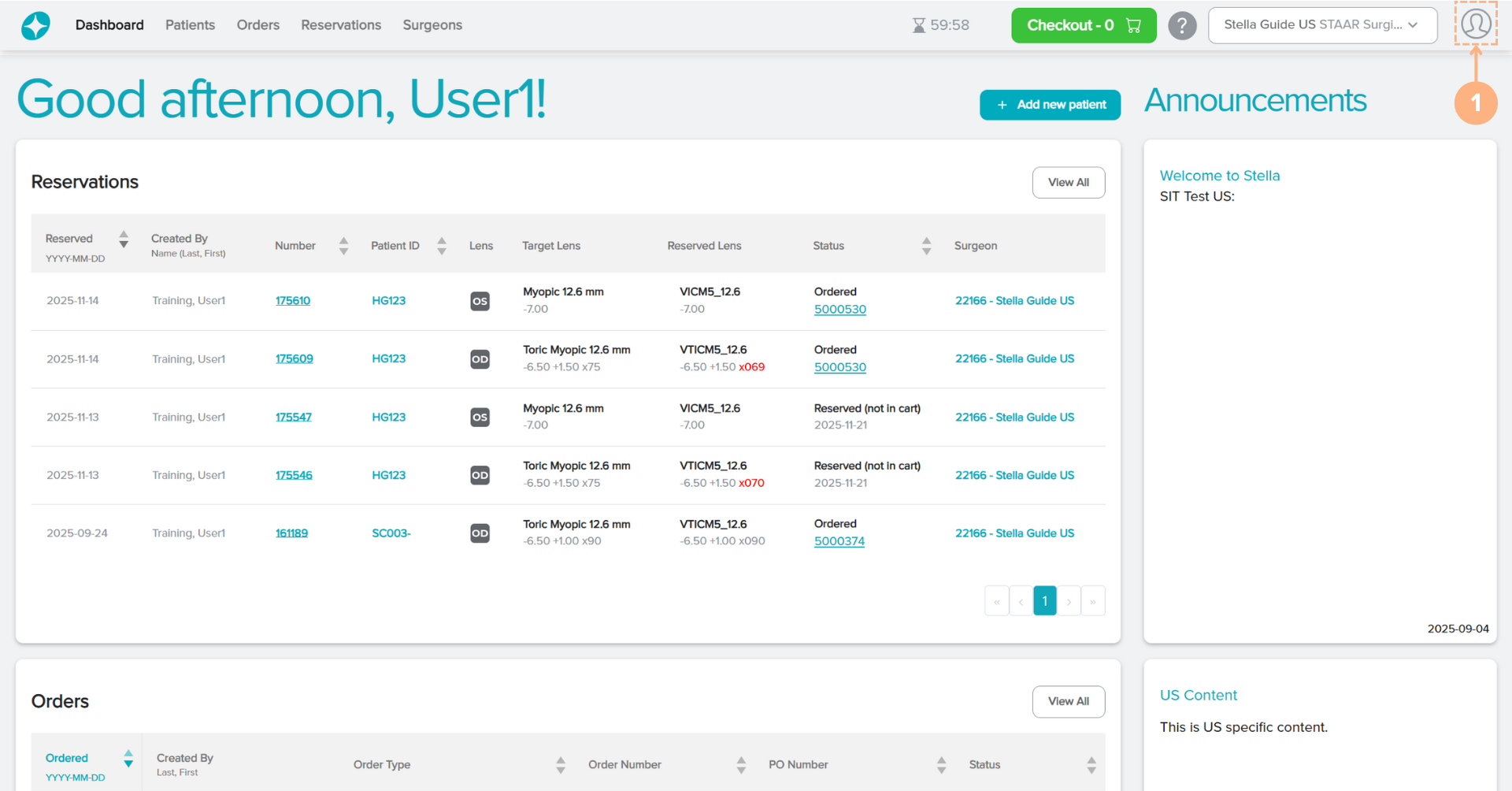Sort orders by Order Type arrows
This screenshot has height=791, width=1512.
[x=561, y=764]
